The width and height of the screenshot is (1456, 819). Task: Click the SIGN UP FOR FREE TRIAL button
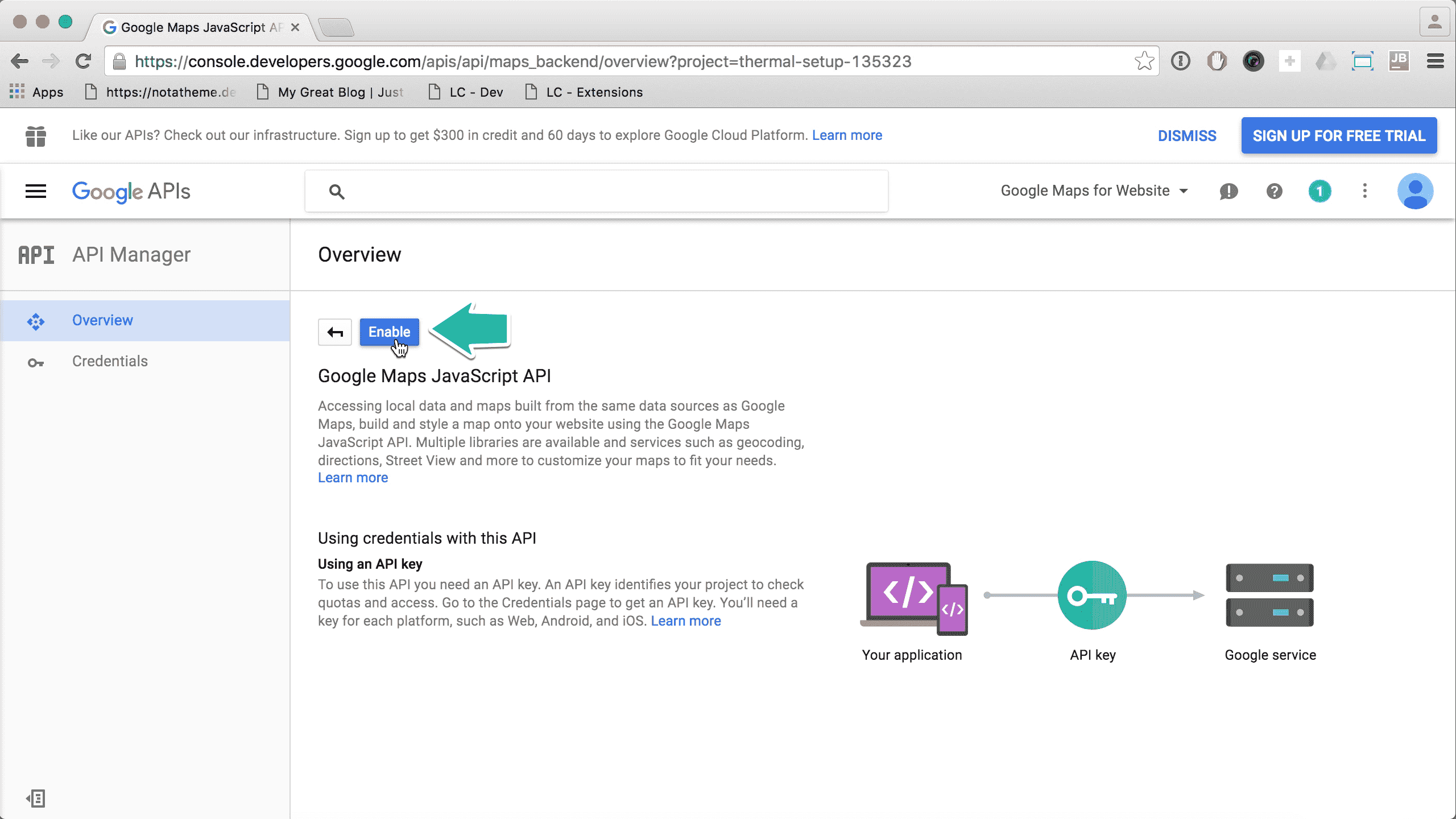pos(1339,135)
